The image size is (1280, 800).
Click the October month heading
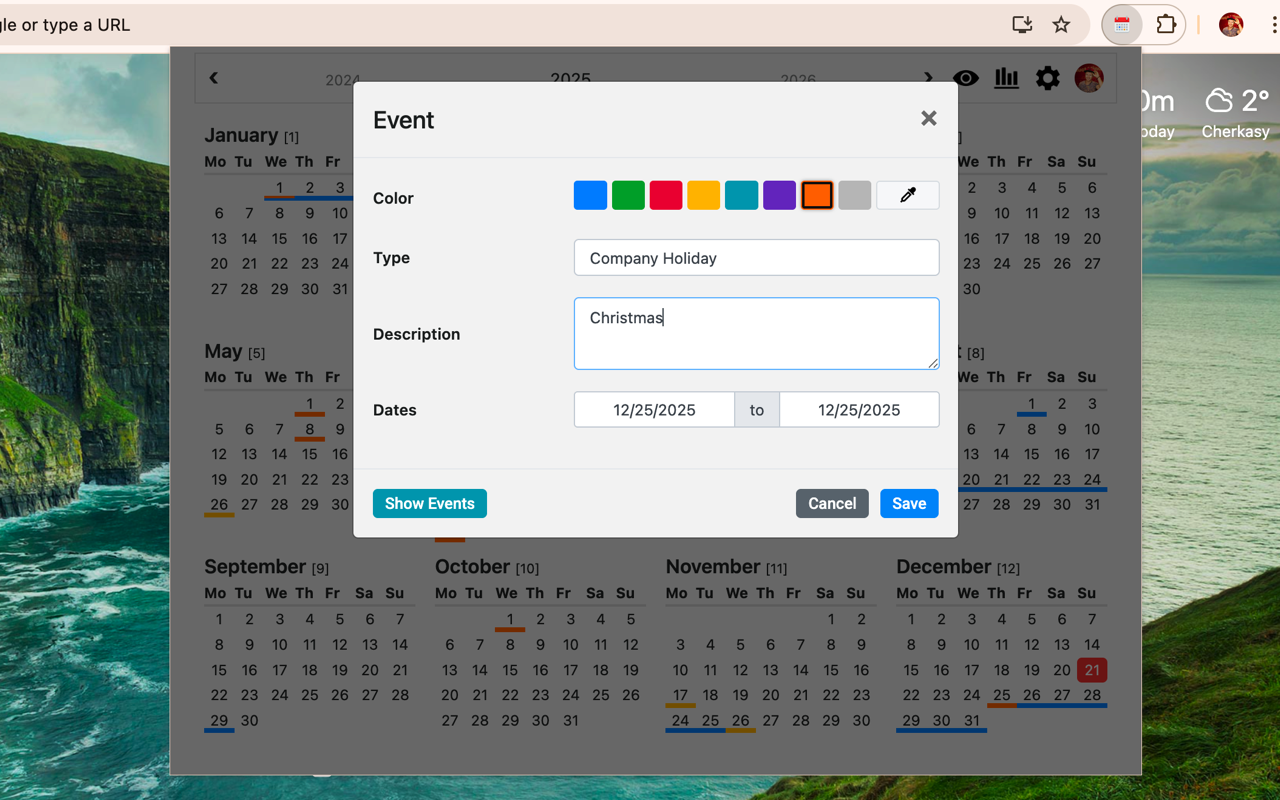473,566
